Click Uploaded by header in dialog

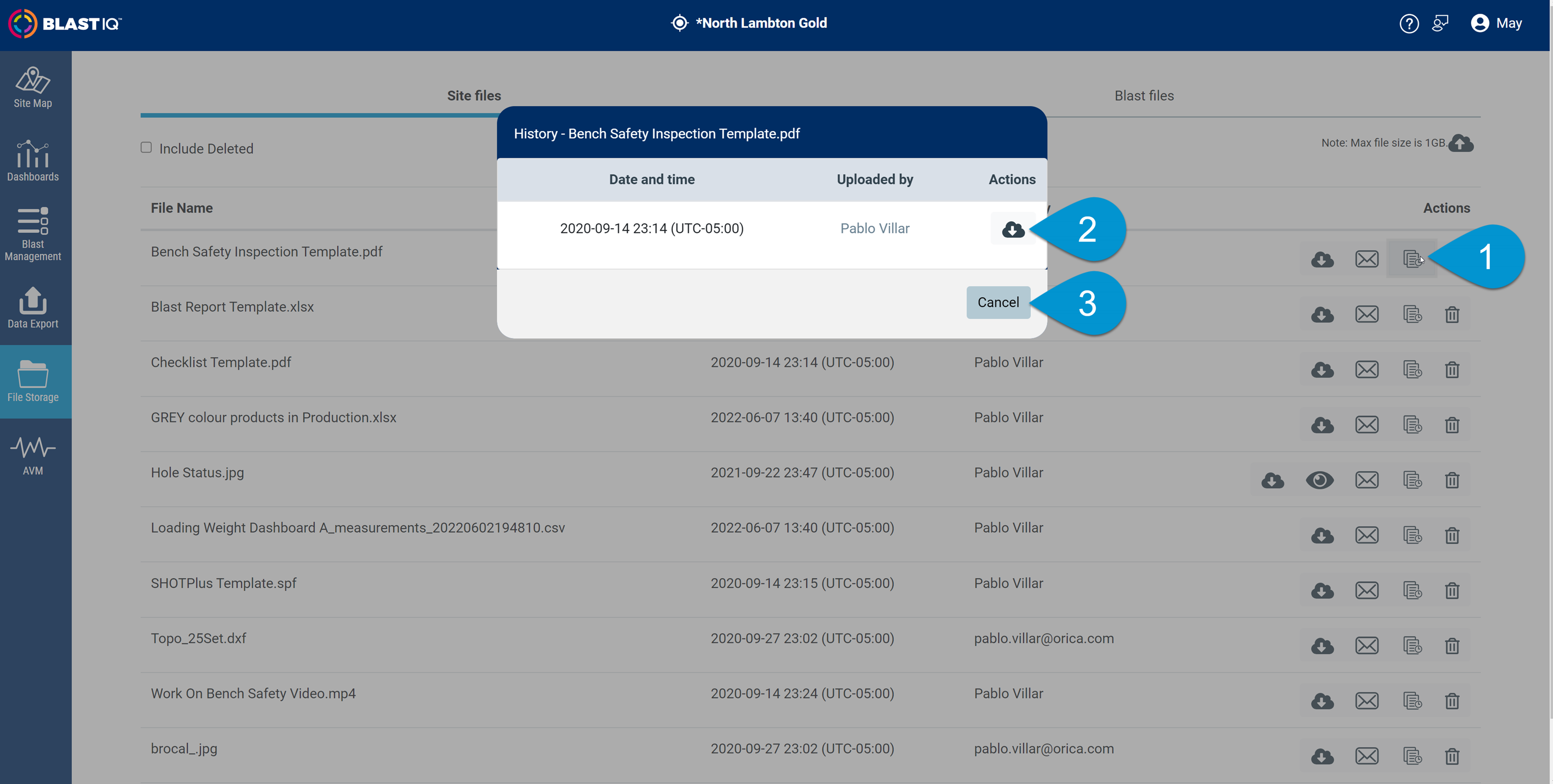click(x=875, y=179)
